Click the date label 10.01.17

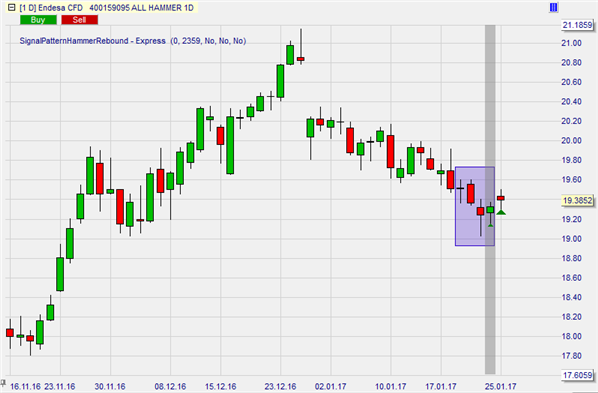tap(391, 387)
